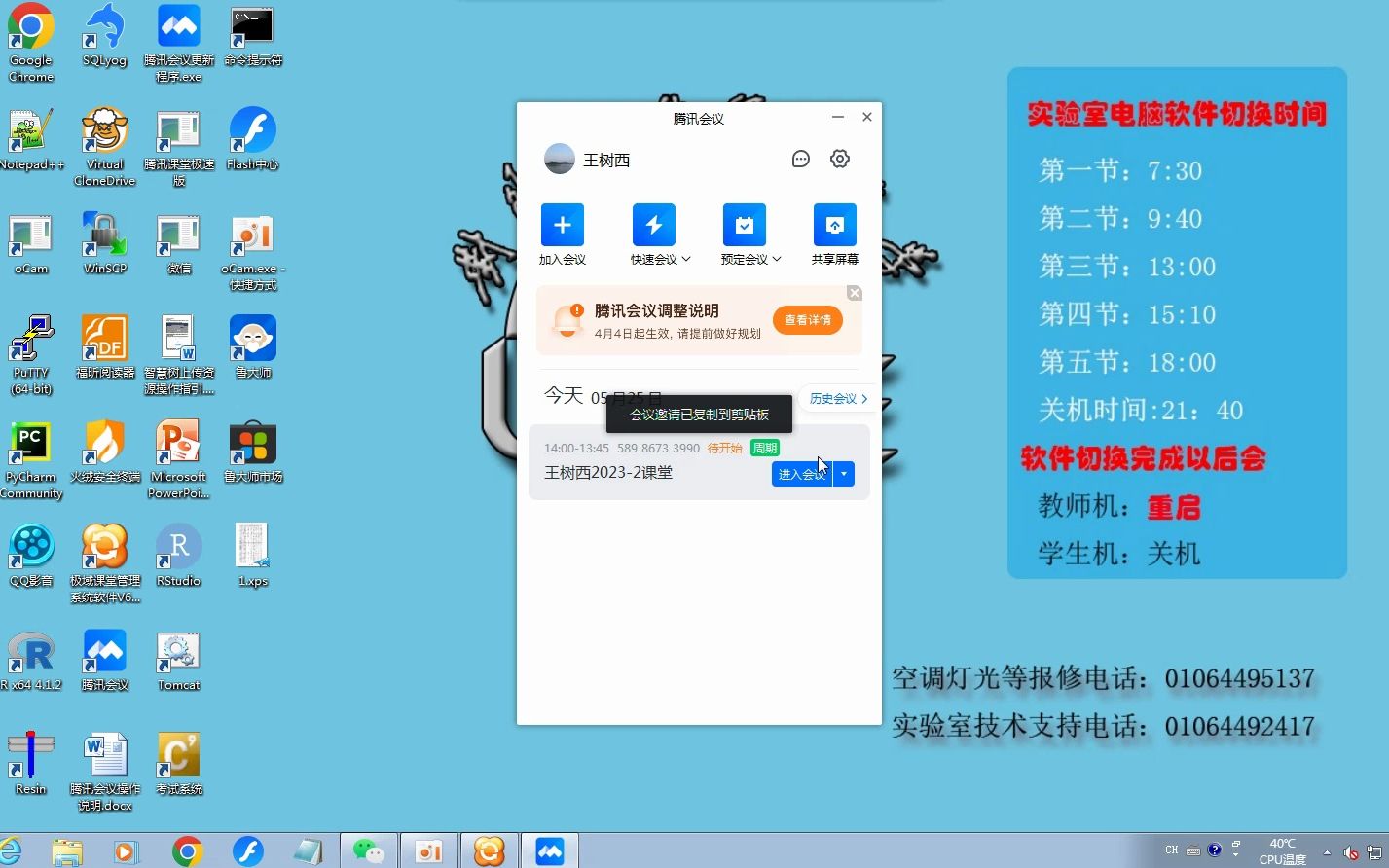This screenshot has width=1389, height=868.
Task: Select the QQ影音 desktop icon
Action: pyautogui.click(x=31, y=556)
